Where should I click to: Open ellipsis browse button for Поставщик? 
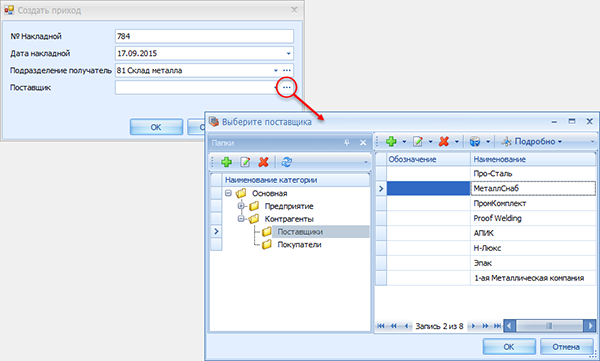[287, 88]
